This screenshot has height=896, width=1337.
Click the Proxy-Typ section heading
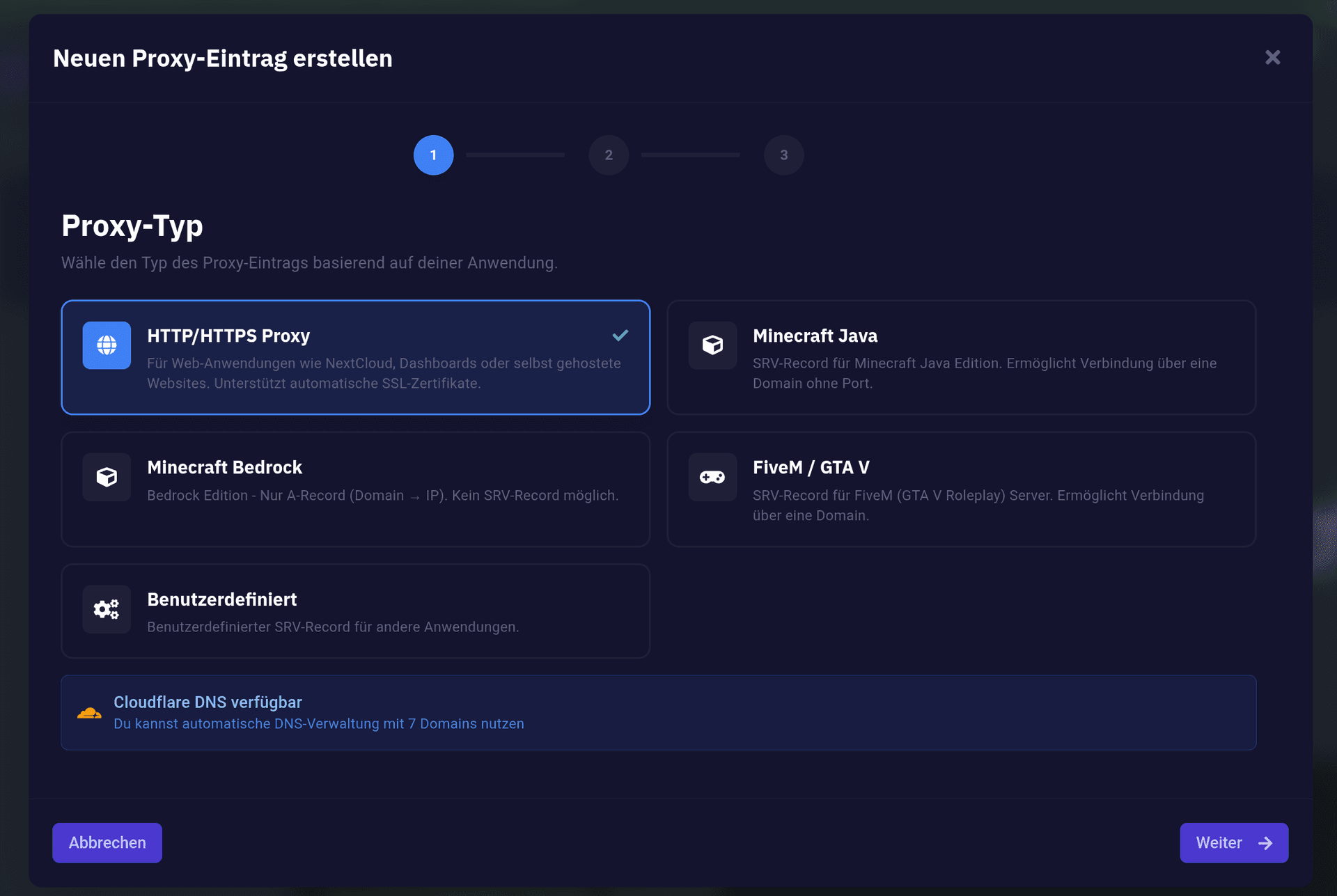[x=132, y=226]
